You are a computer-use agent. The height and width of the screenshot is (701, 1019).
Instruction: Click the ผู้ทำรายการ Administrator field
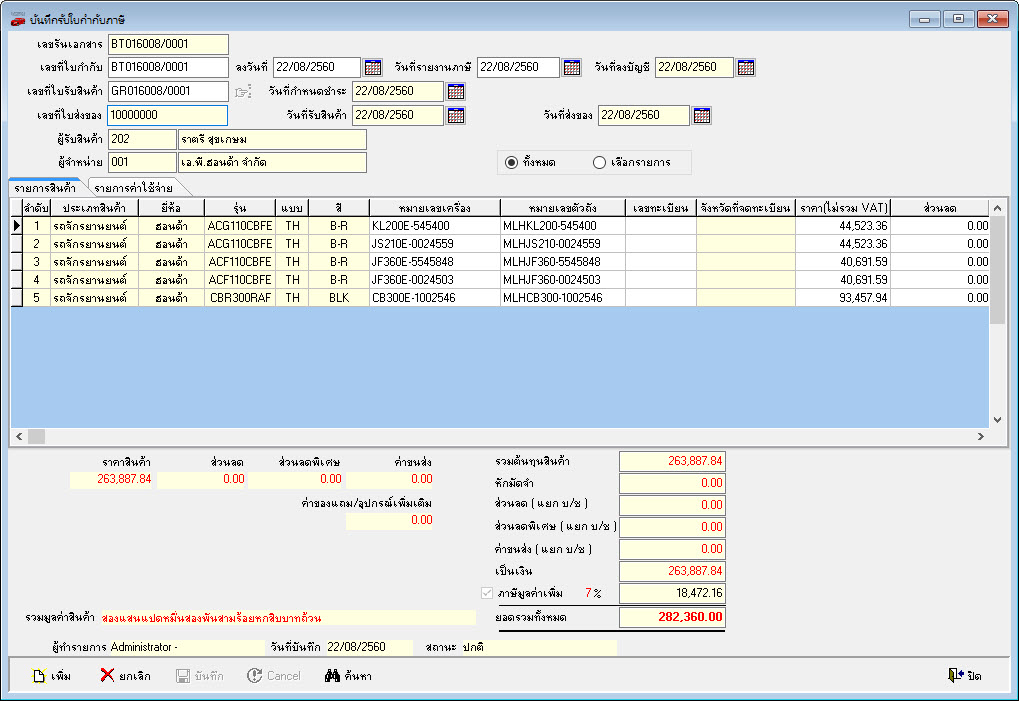187,647
